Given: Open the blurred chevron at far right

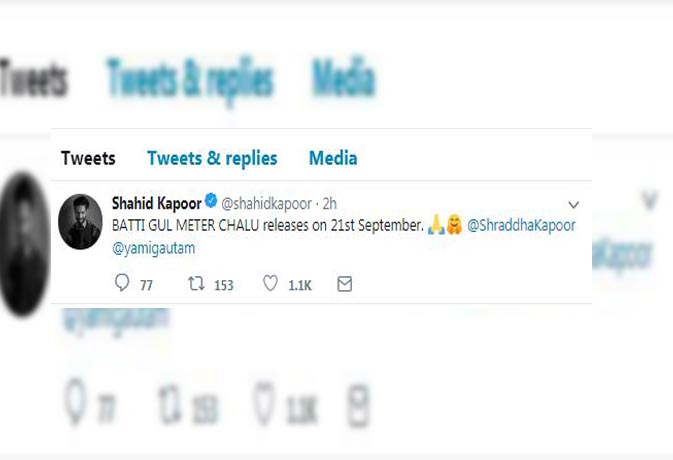Looking at the screenshot, I should (x=650, y=200).
